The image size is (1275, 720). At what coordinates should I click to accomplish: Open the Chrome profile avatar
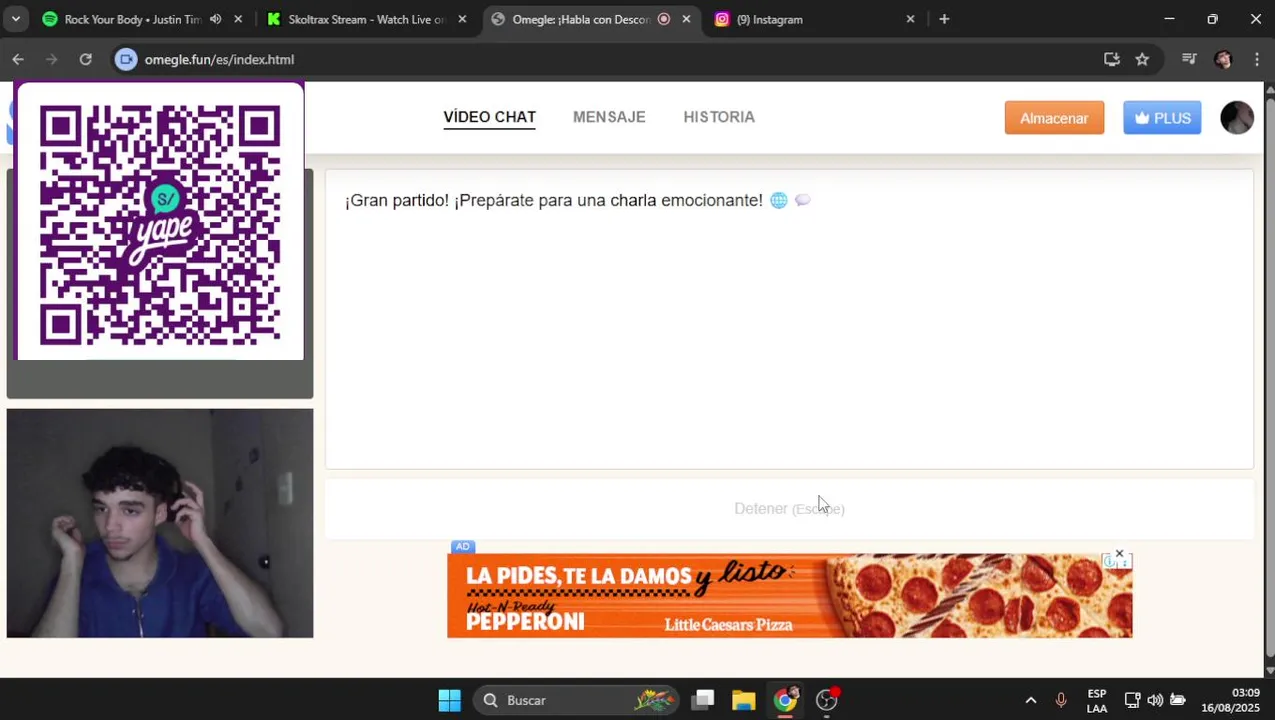[1223, 59]
